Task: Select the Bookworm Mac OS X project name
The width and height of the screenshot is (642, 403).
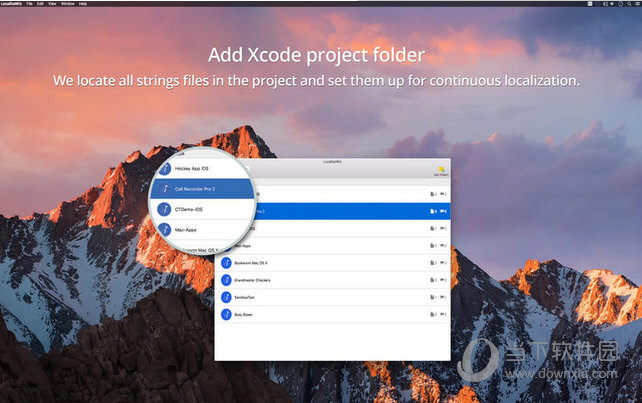Action: pos(251,263)
